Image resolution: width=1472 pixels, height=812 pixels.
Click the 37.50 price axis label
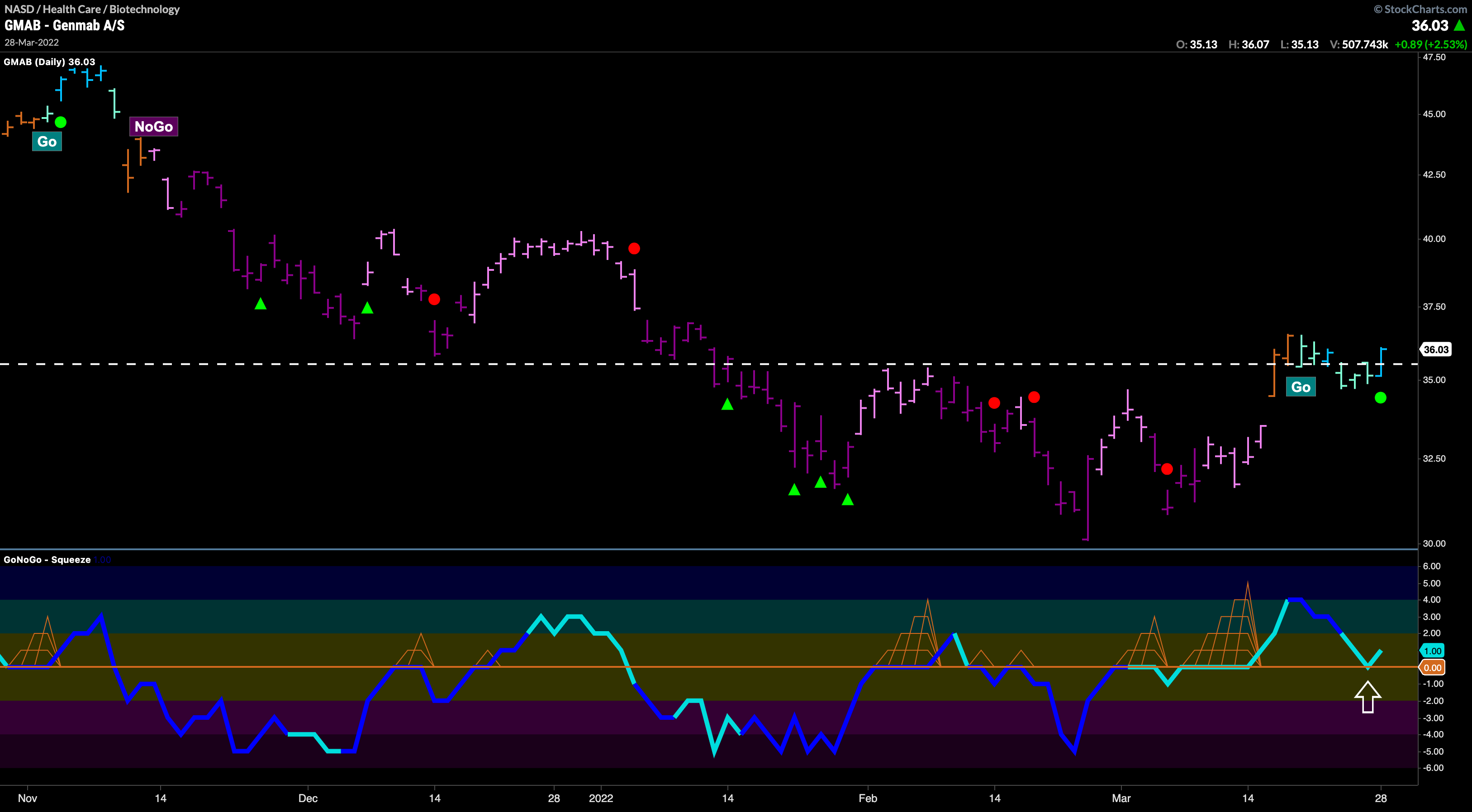1434,307
